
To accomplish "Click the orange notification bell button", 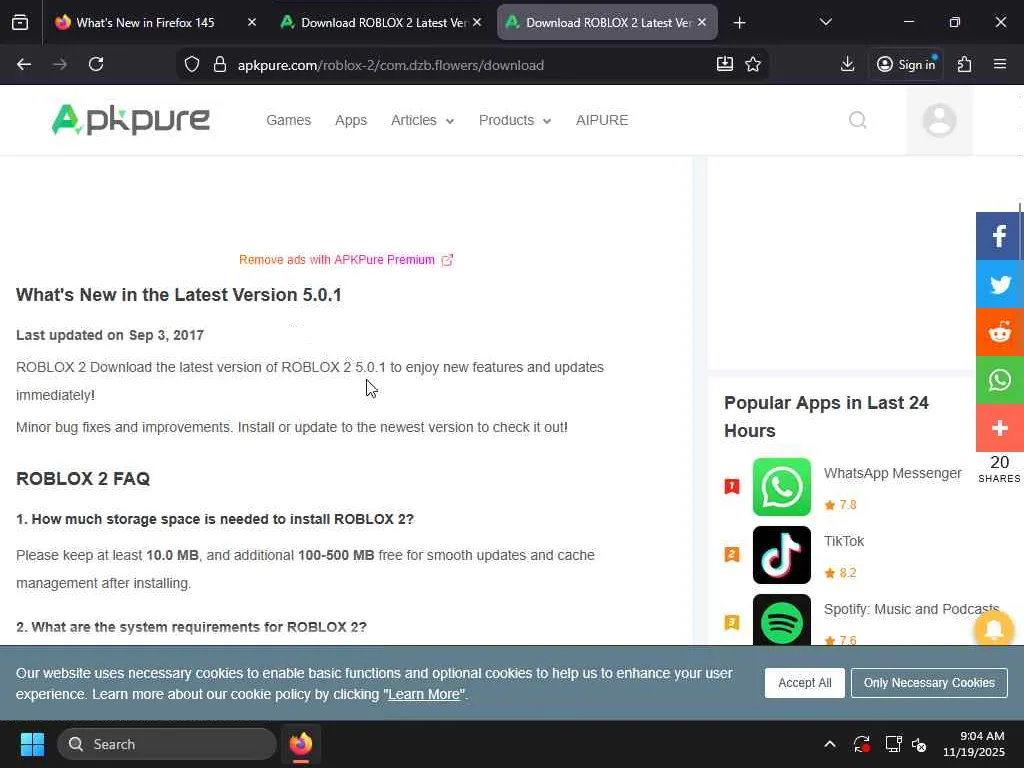I will (993, 630).
